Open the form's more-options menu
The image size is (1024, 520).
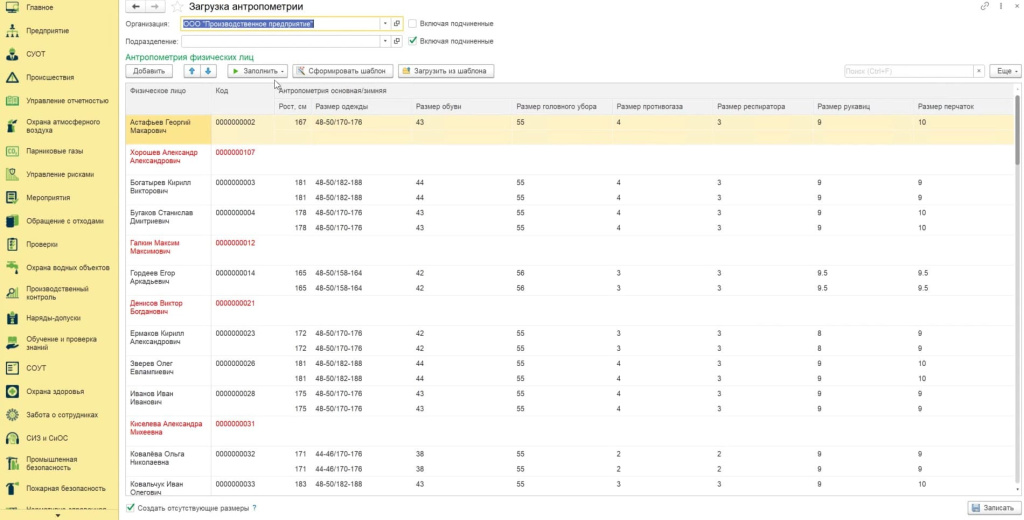[x=1001, y=6]
